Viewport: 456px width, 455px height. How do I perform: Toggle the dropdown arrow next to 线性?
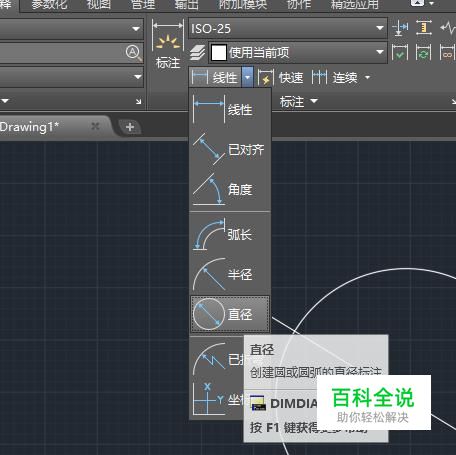(x=247, y=77)
